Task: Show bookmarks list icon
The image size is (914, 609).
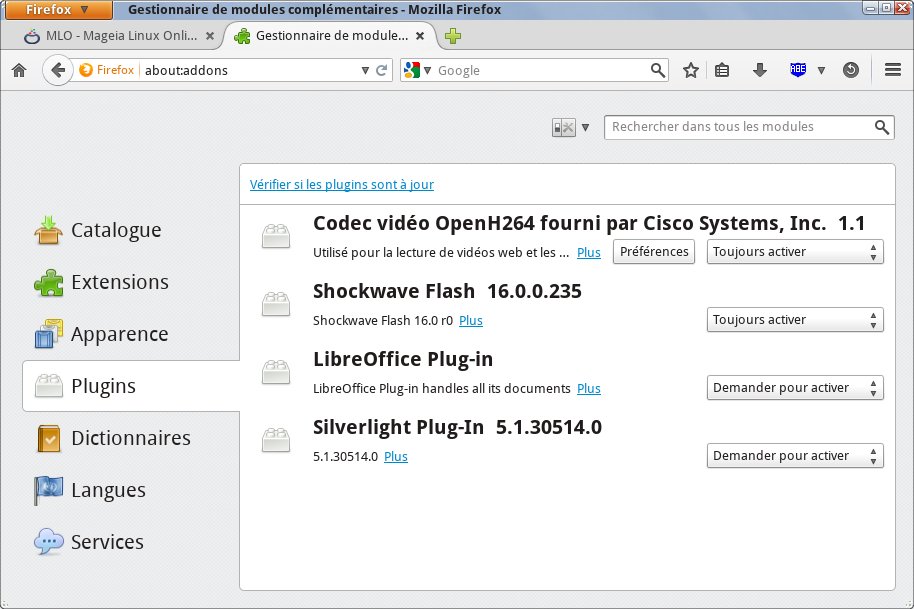Action: pyautogui.click(x=722, y=71)
